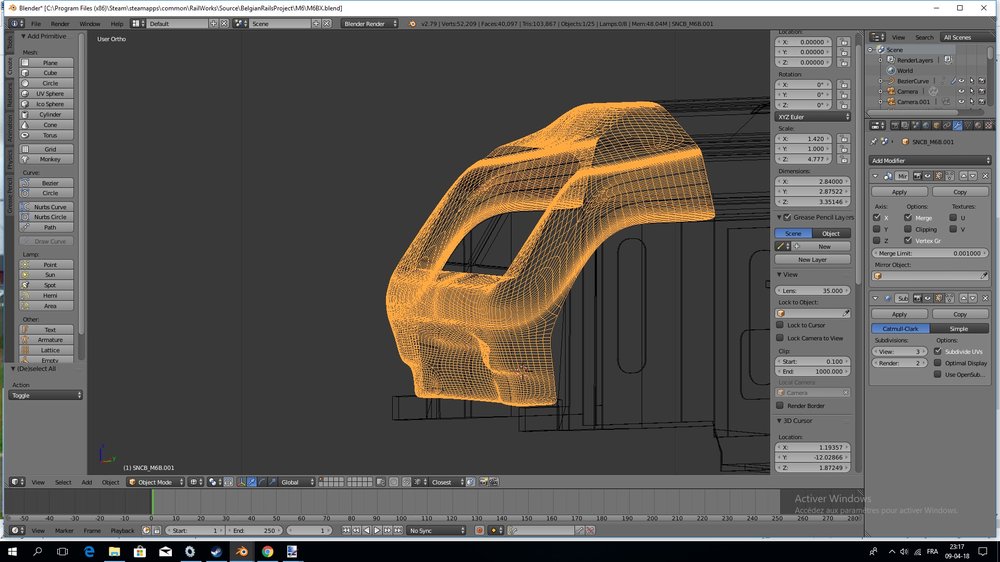The width and height of the screenshot is (1000, 562).
Task: Open the timeline Marker menu
Action: click(x=64, y=530)
